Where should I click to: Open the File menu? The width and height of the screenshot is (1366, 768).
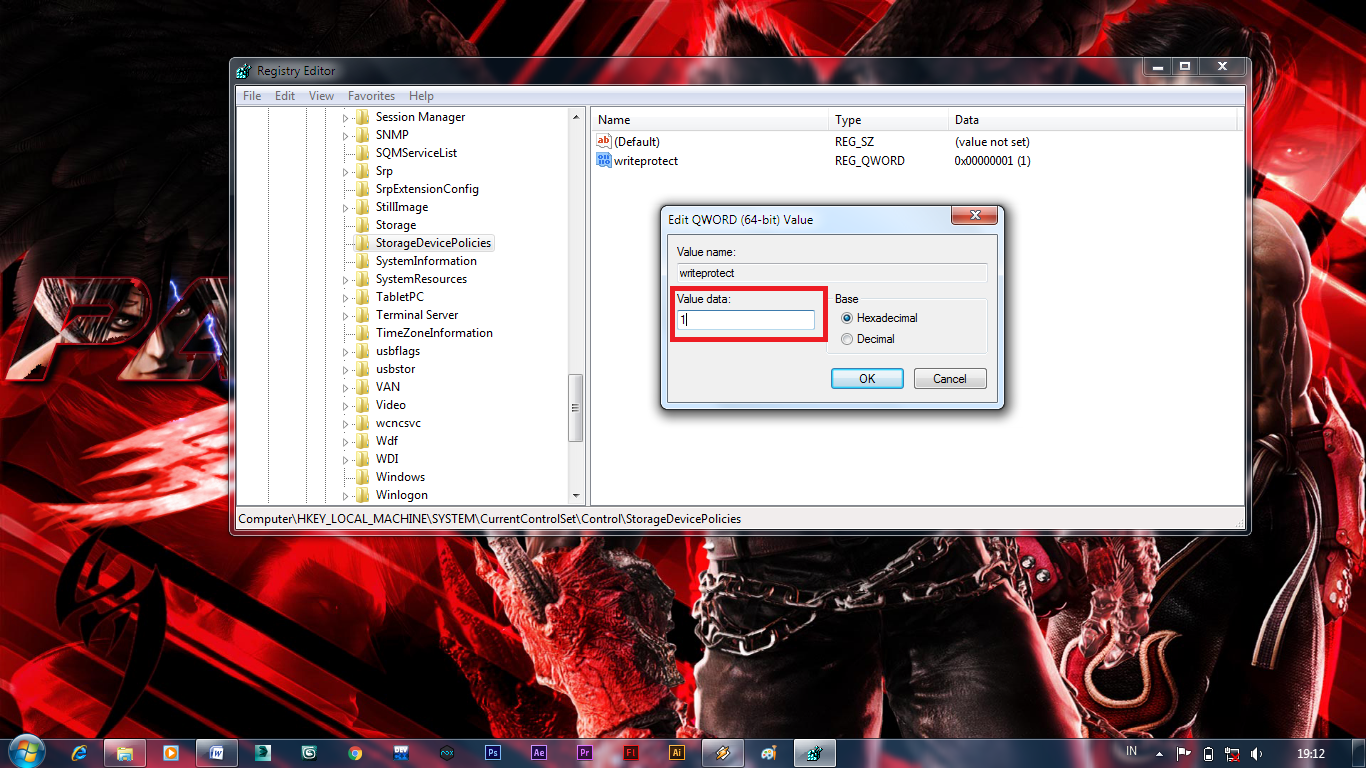[252, 96]
